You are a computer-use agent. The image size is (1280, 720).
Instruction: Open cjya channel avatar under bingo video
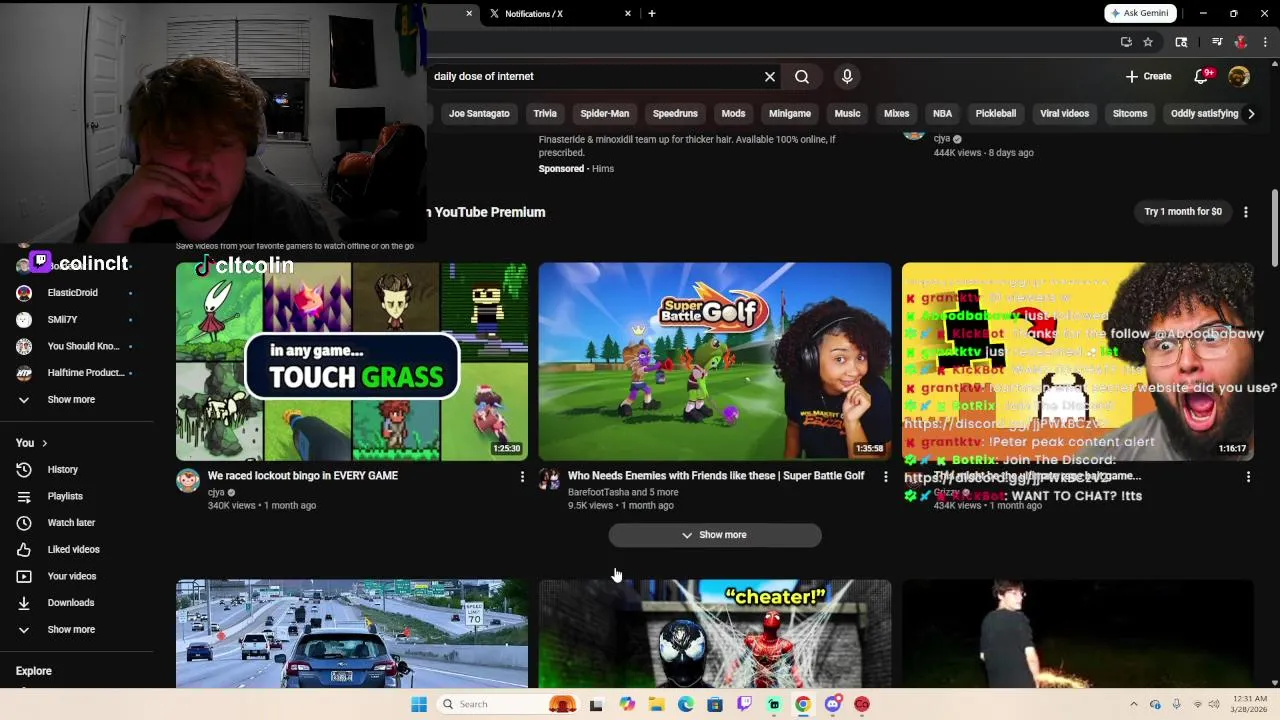click(x=188, y=481)
